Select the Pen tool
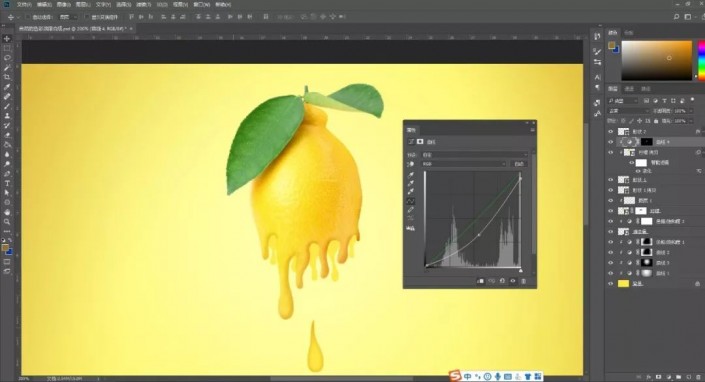 (x=7, y=173)
